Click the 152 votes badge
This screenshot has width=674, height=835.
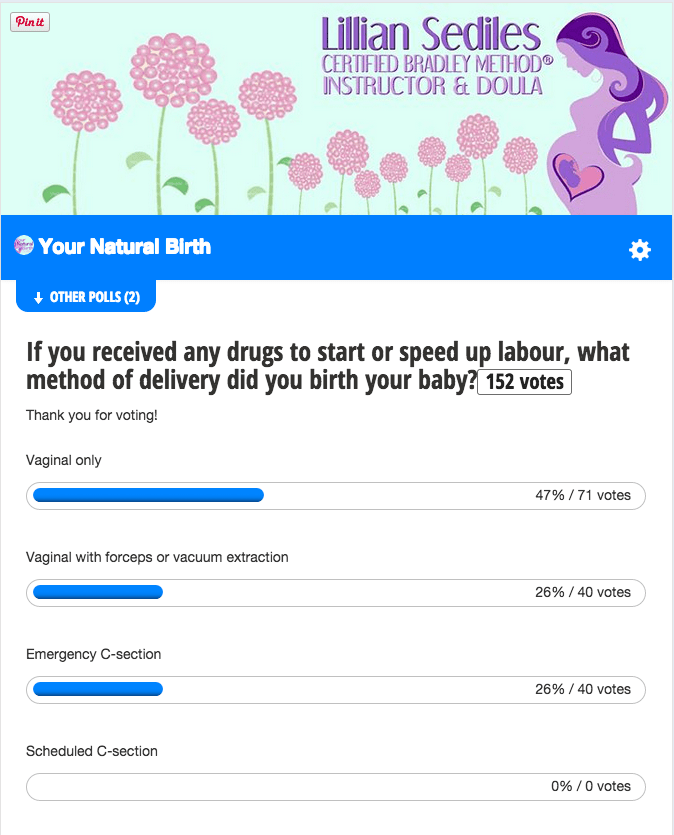[x=524, y=382]
